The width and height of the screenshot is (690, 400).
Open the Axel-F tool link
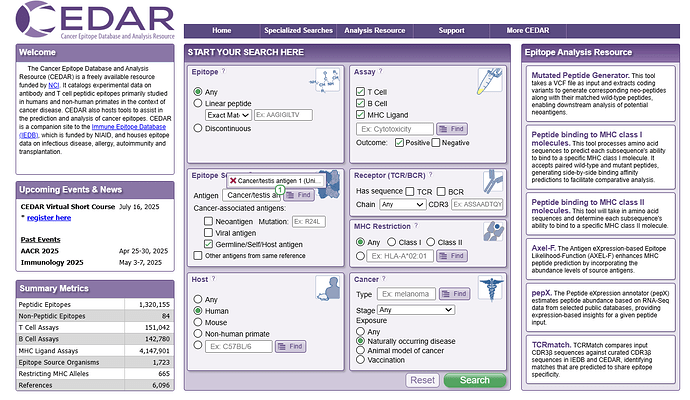pos(543,248)
